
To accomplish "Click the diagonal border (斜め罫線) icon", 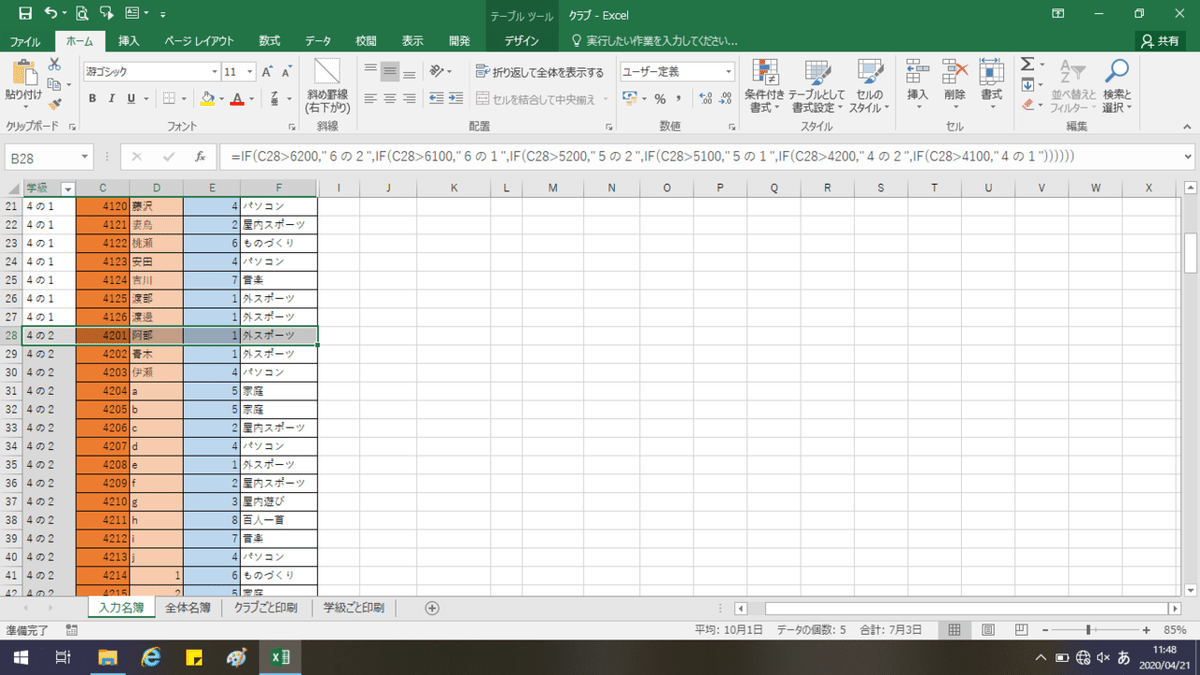I will pyautogui.click(x=327, y=72).
